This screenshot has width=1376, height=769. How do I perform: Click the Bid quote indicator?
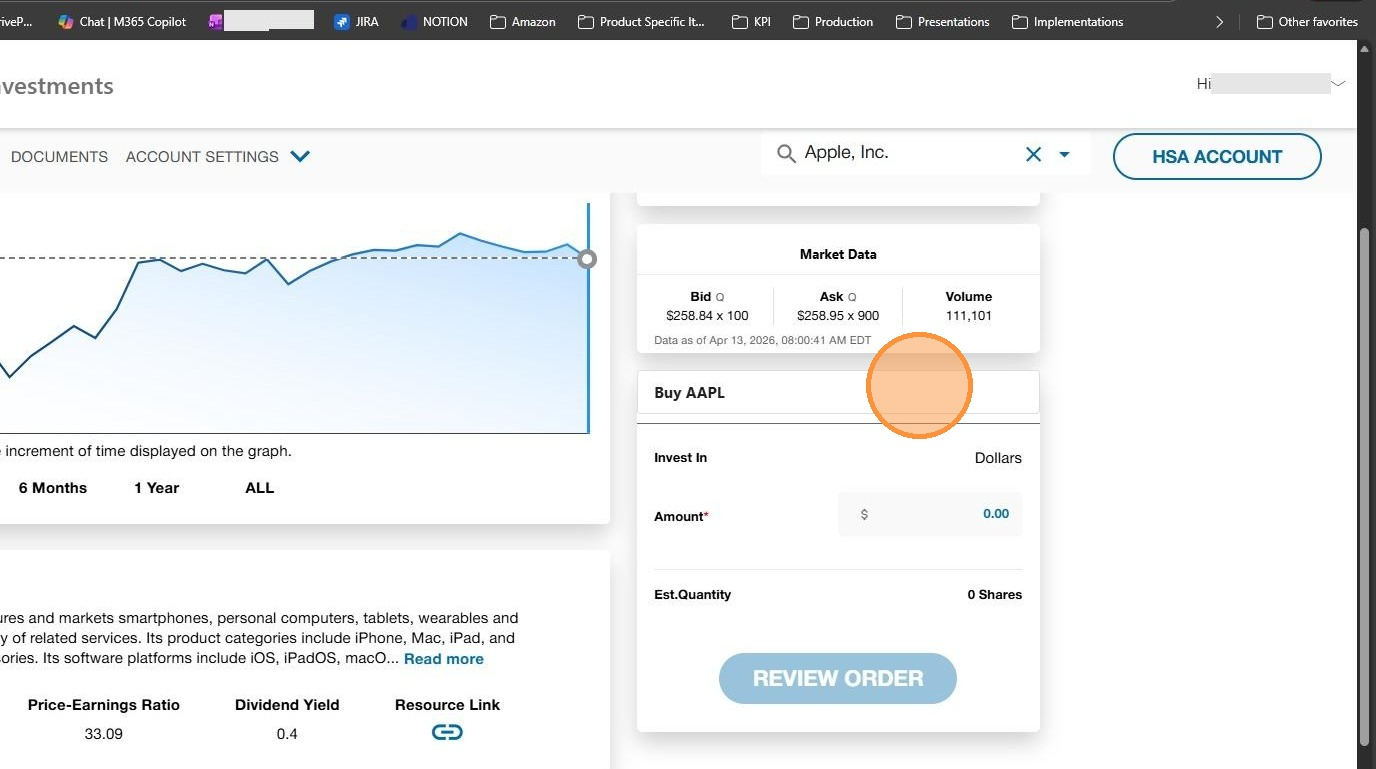[720, 297]
